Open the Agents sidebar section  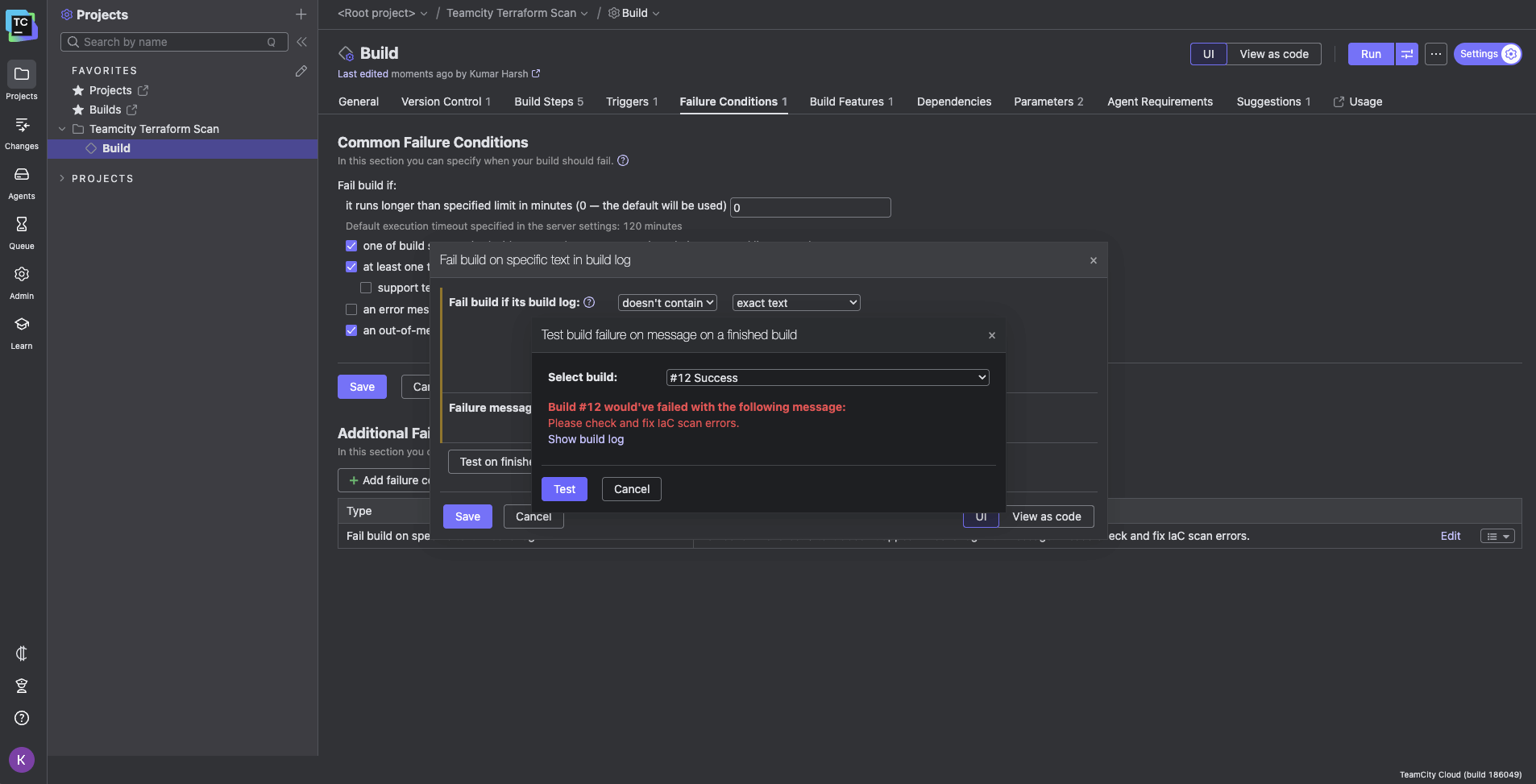click(x=22, y=183)
